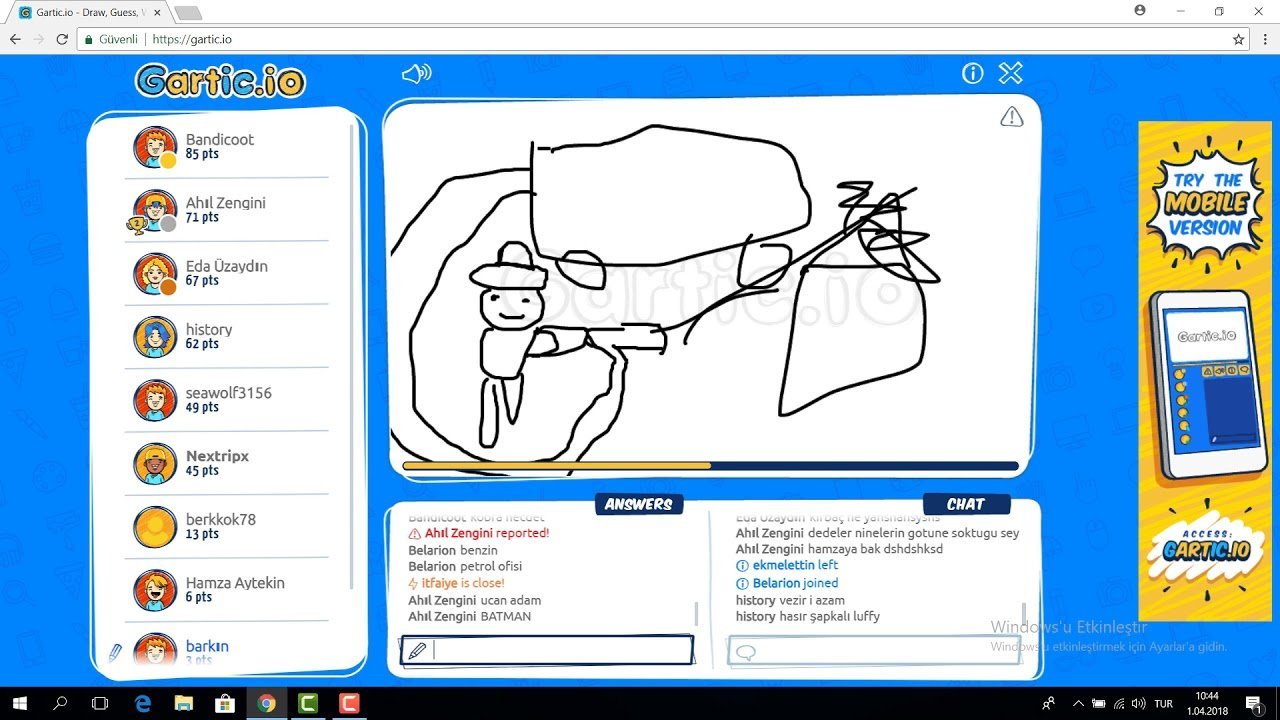Open a new browser tab

click(188, 13)
